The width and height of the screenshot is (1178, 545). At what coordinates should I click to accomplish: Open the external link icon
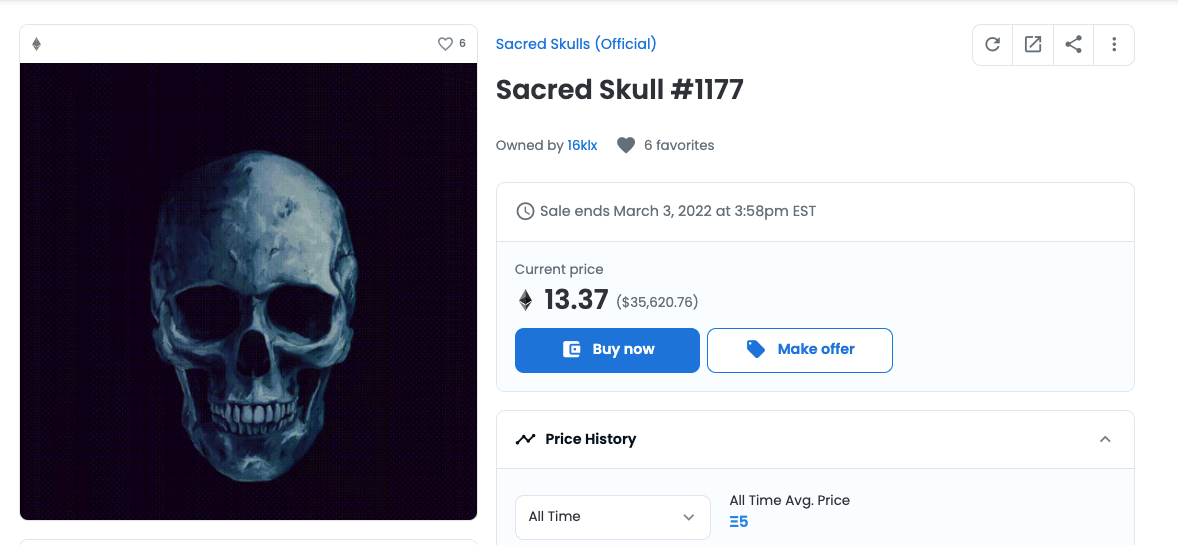click(x=1033, y=45)
